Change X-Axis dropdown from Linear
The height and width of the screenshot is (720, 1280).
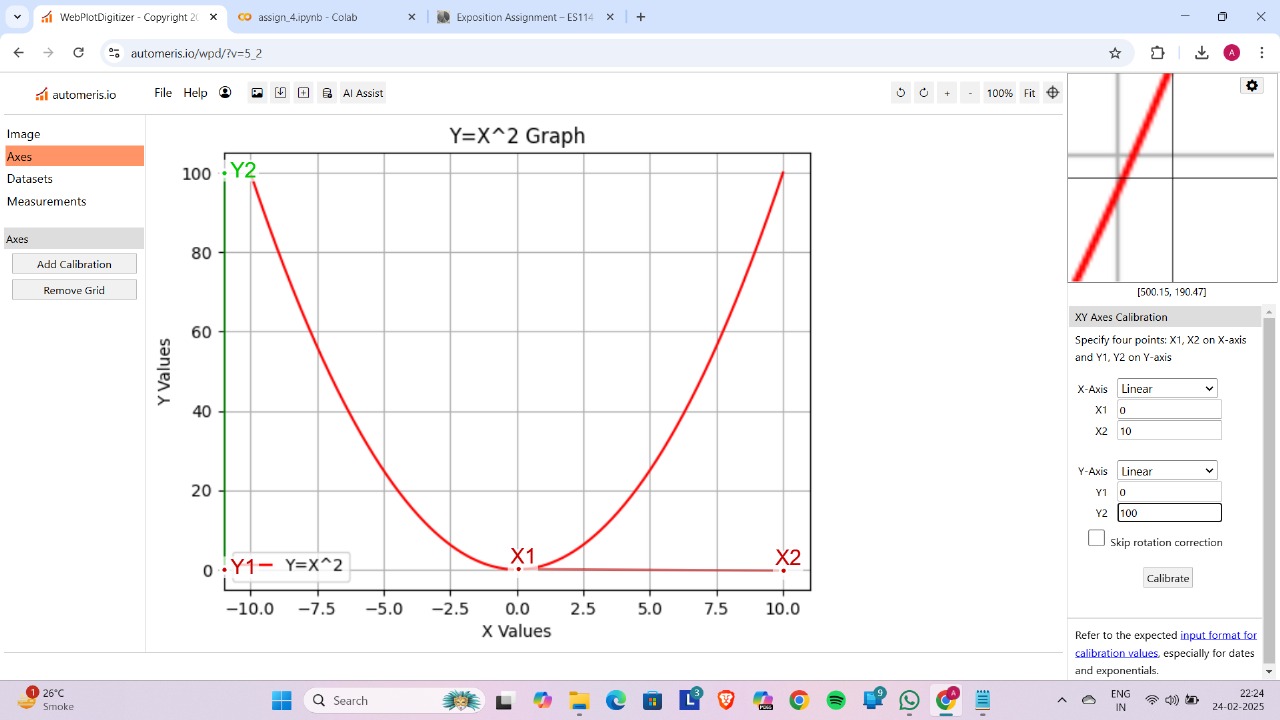[x=1167, y=388]
